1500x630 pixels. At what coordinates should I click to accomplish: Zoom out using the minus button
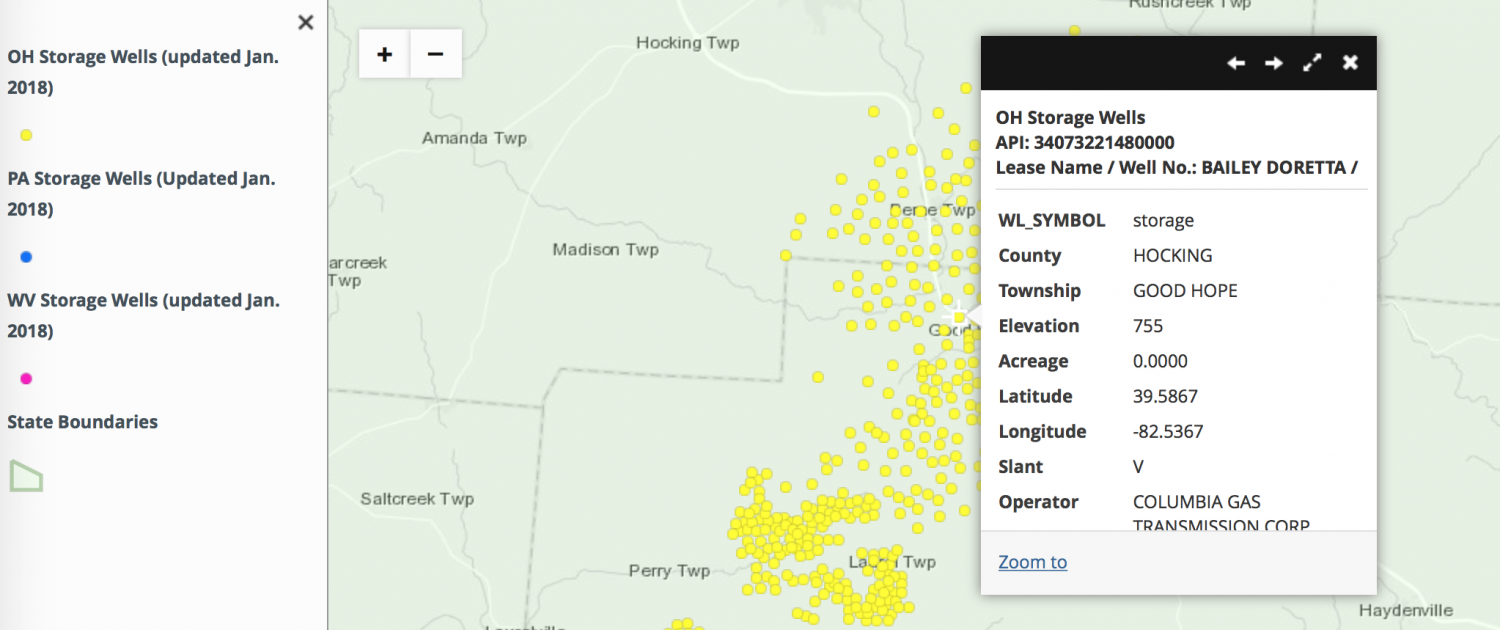[435, 55]
